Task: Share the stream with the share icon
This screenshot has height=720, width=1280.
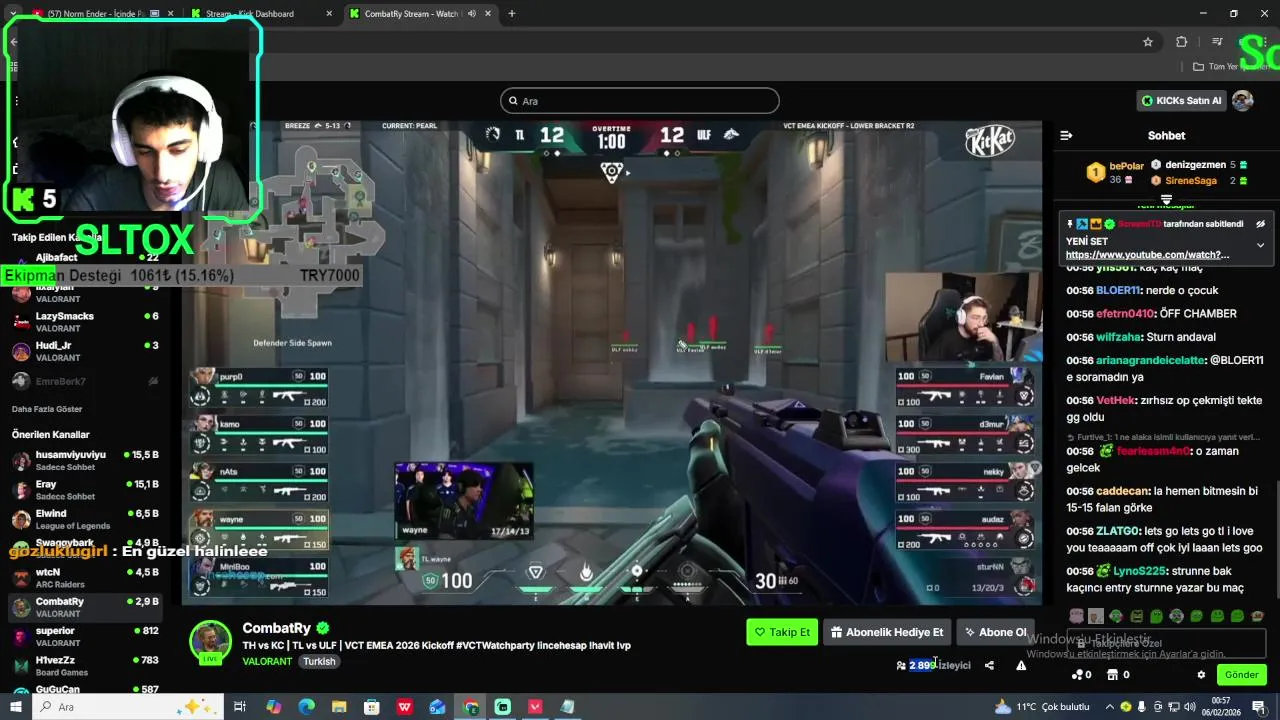Action: coord(989,665)
